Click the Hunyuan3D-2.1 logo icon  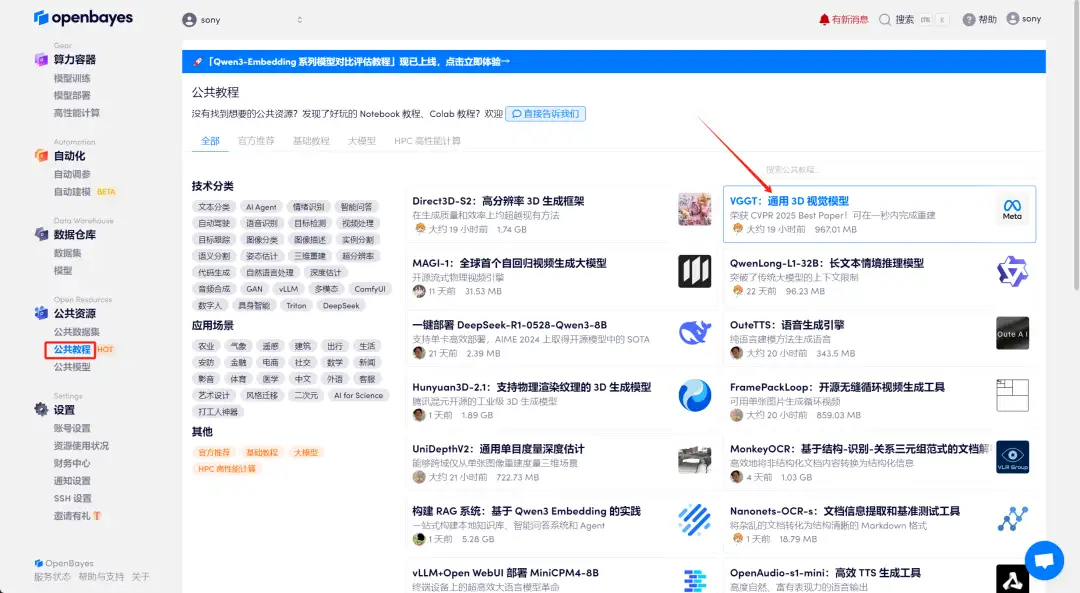tap(694, 395)
